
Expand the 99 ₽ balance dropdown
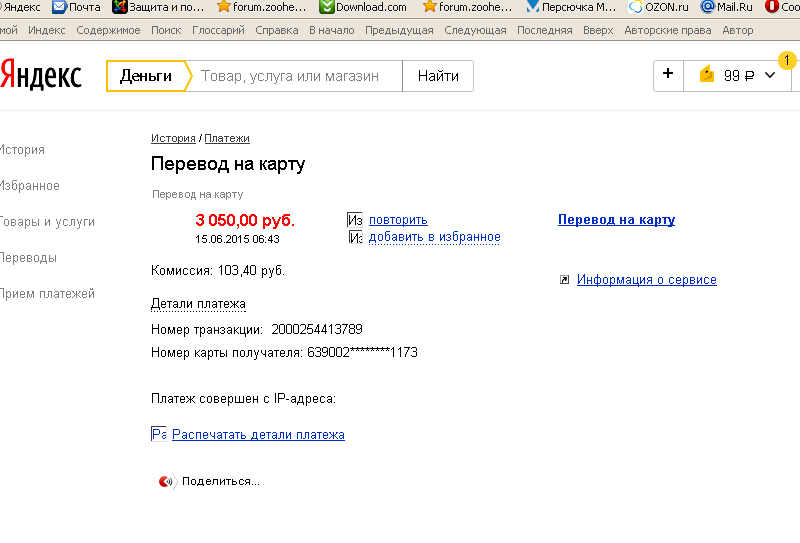[770, 76]
